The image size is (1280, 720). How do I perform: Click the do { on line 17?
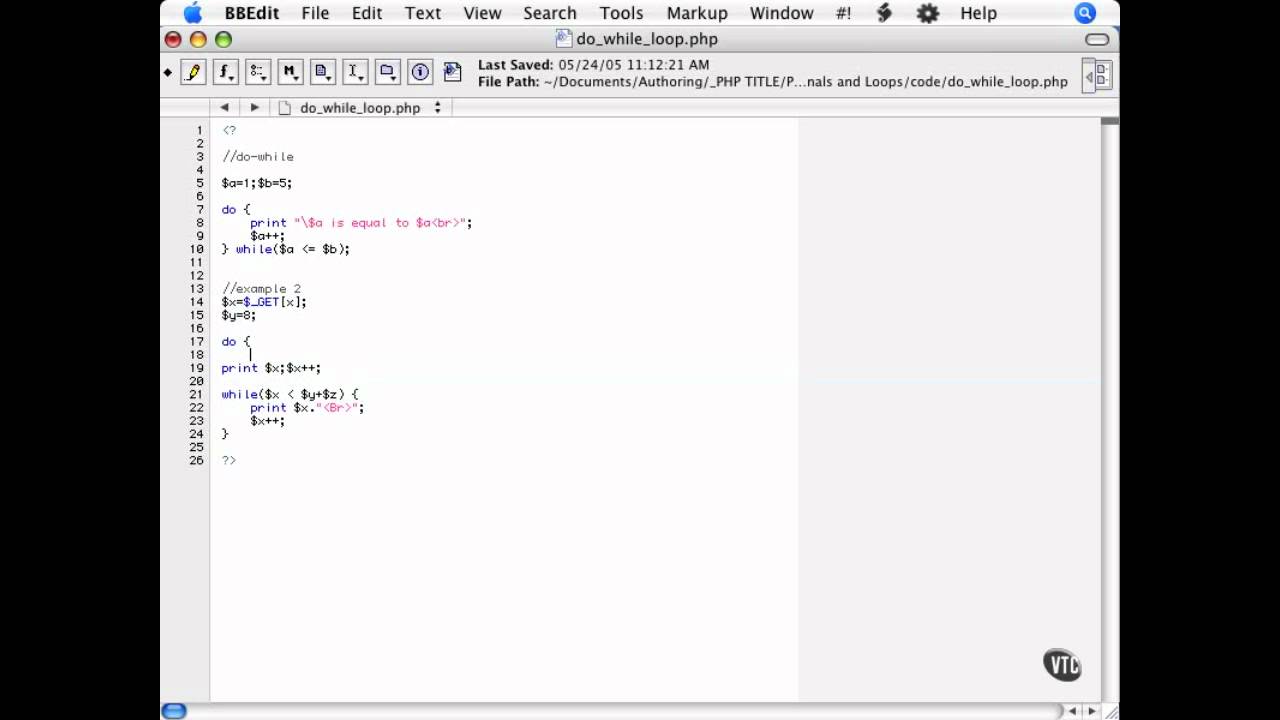[236, 341]
